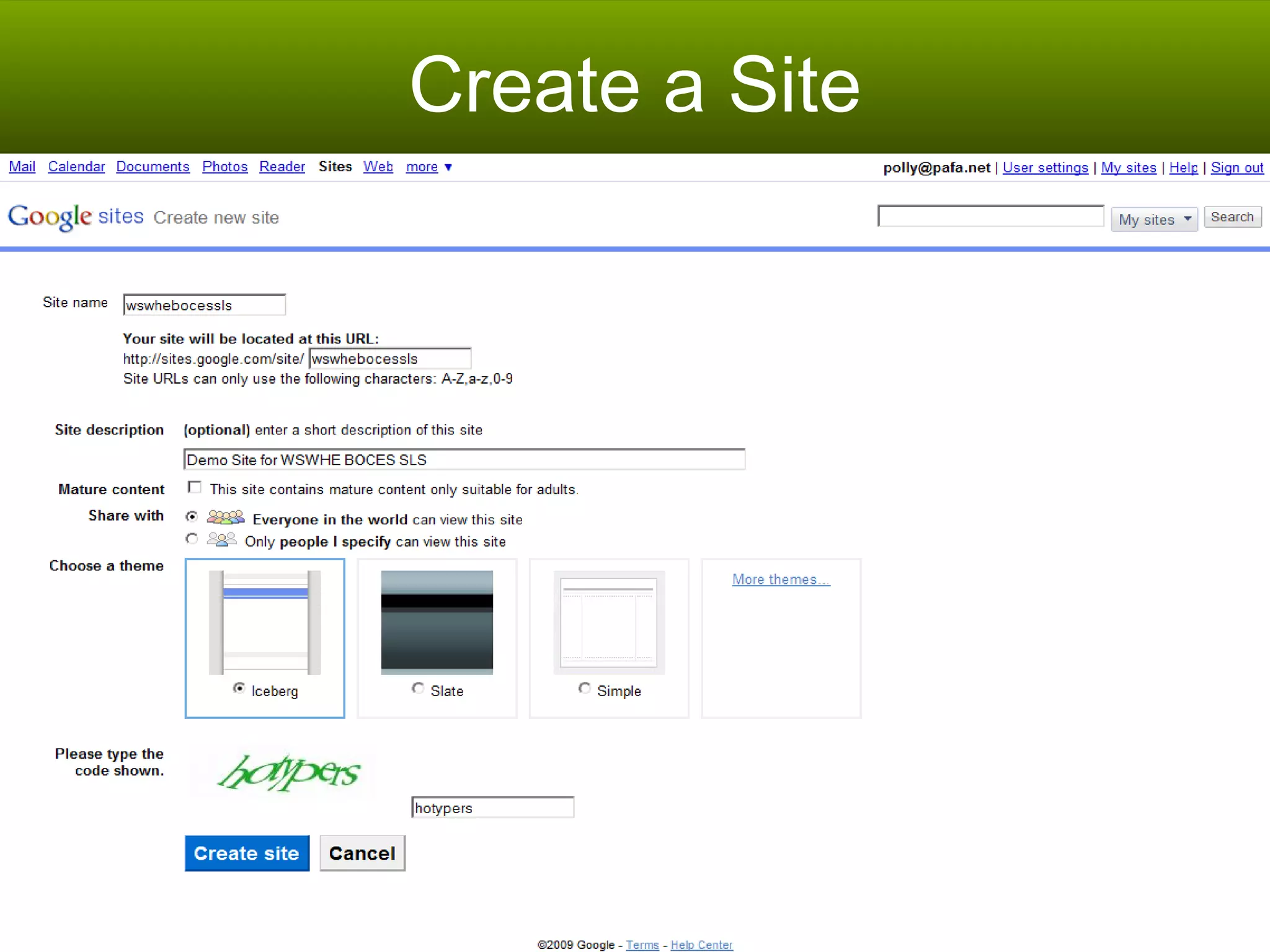Select the Iceberg theme radio button
This screenshot has height=952, width=1270.
(239, 688)
